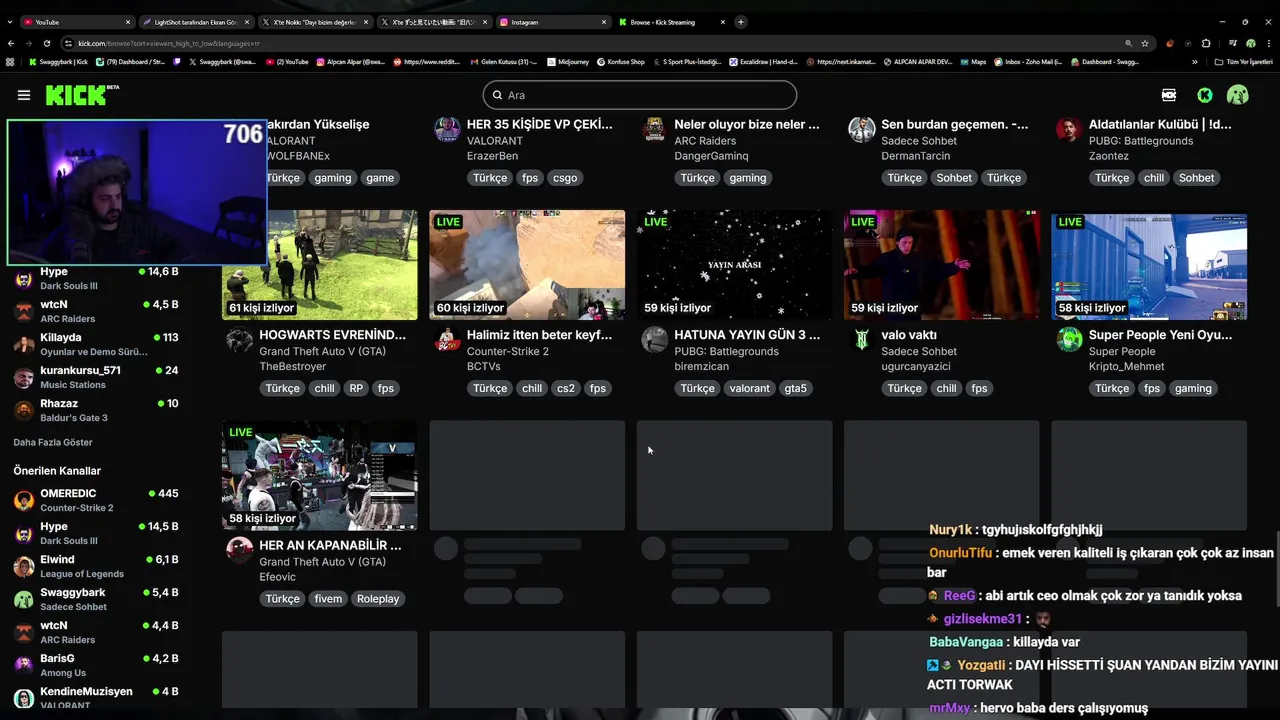Go back with browser back arrow
The height and width of the screenshot is (720, 1280).
(11, 43)
